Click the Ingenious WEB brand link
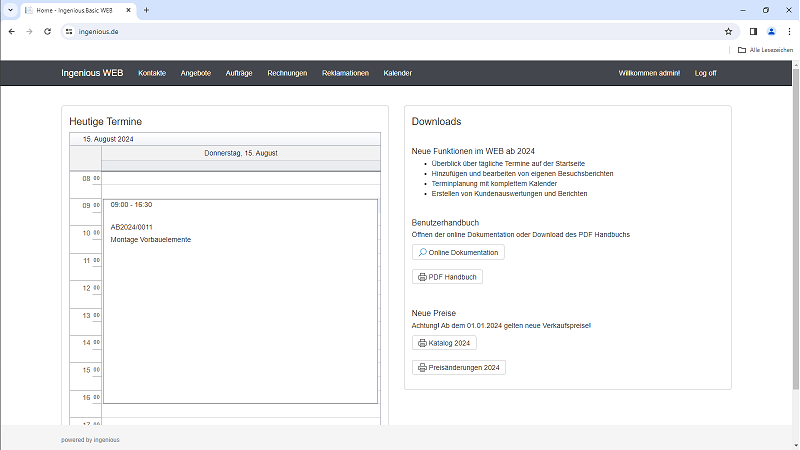 point(92,73)
